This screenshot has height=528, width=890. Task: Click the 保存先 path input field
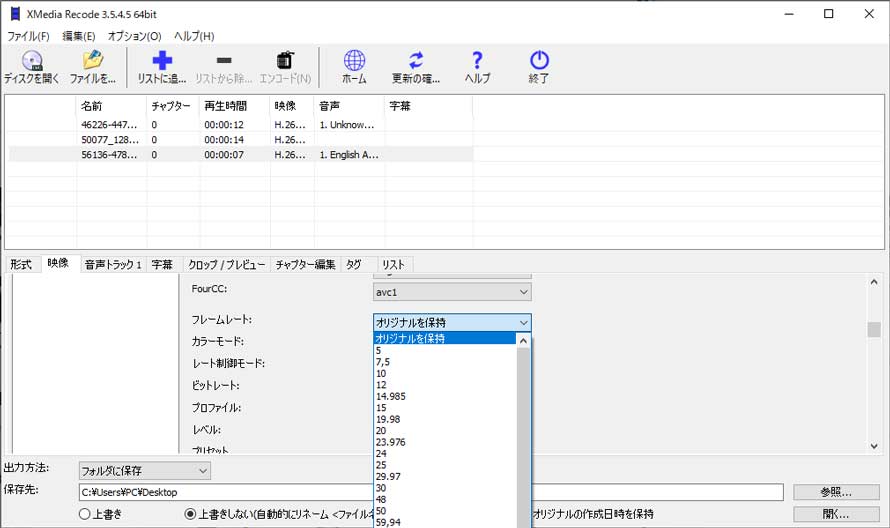coord(431,492)
